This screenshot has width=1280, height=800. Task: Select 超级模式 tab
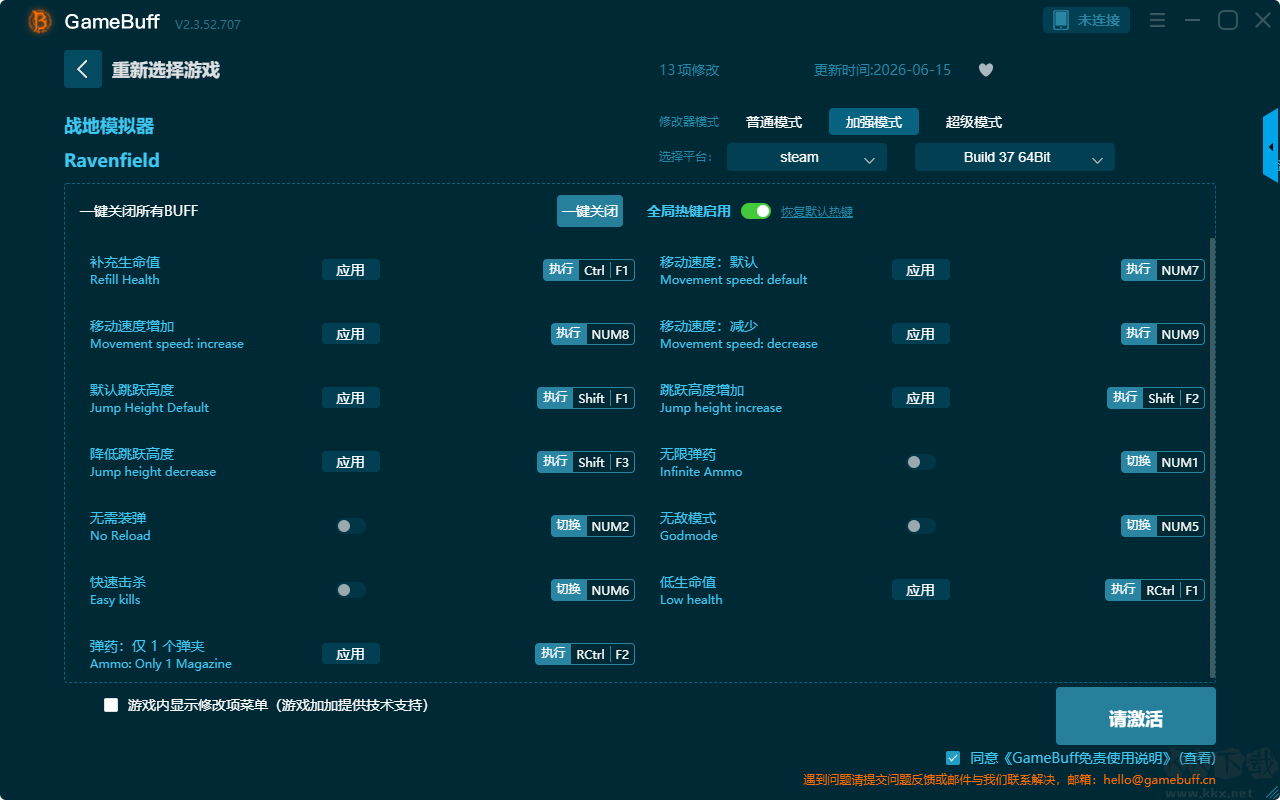coord(974,122)
